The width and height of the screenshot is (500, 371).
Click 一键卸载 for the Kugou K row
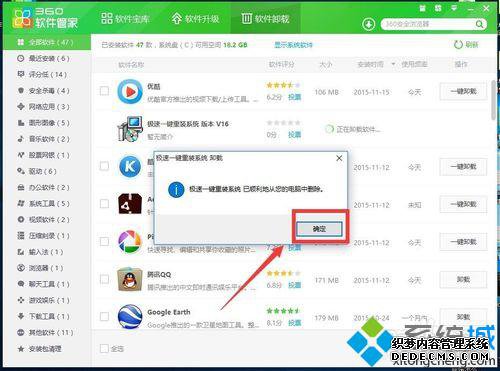pyautogui.click(x=463, y=166)
